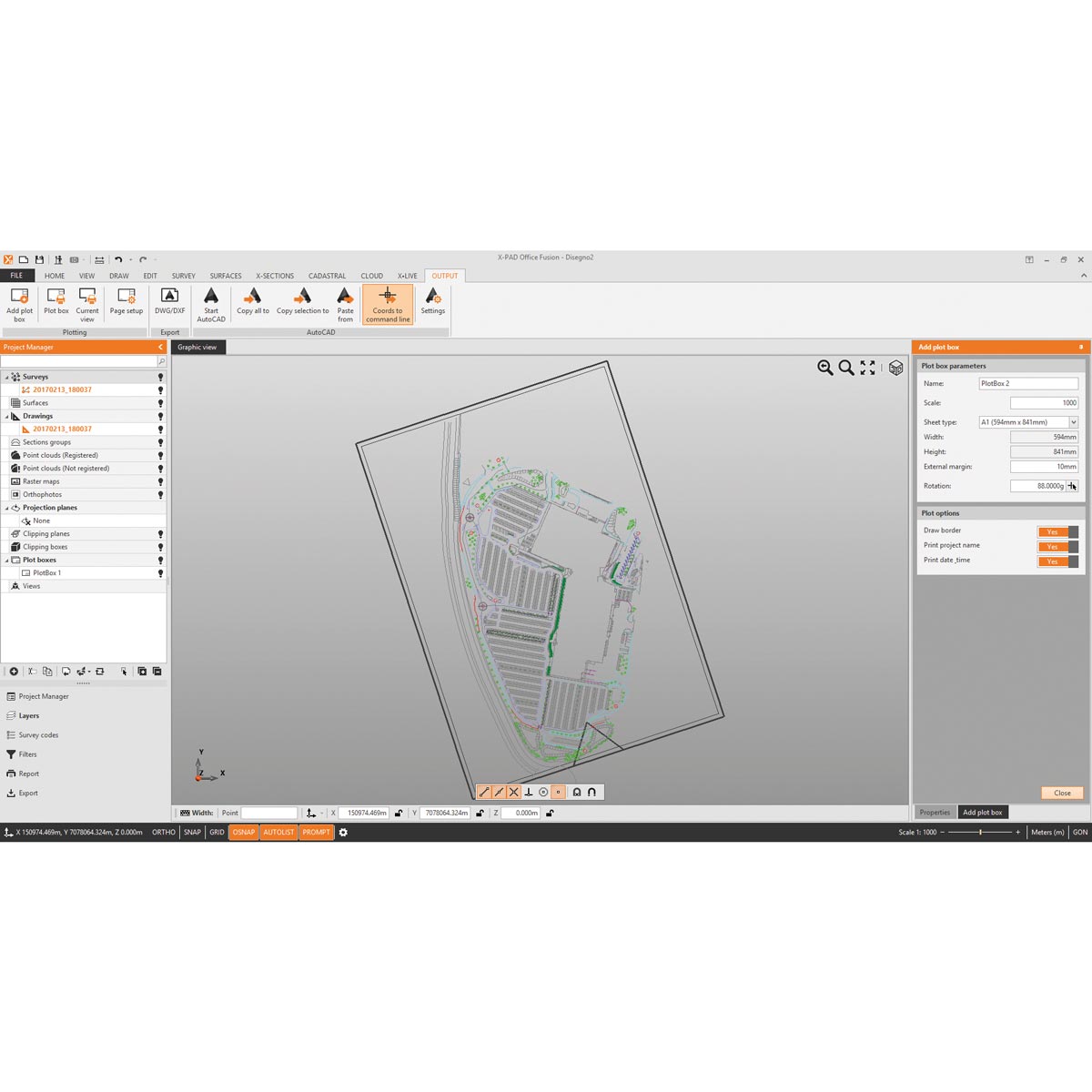Screen dimensions: 1092x1092
Task: Click the Close button in plot panel
Action: tap(1062, 793)
